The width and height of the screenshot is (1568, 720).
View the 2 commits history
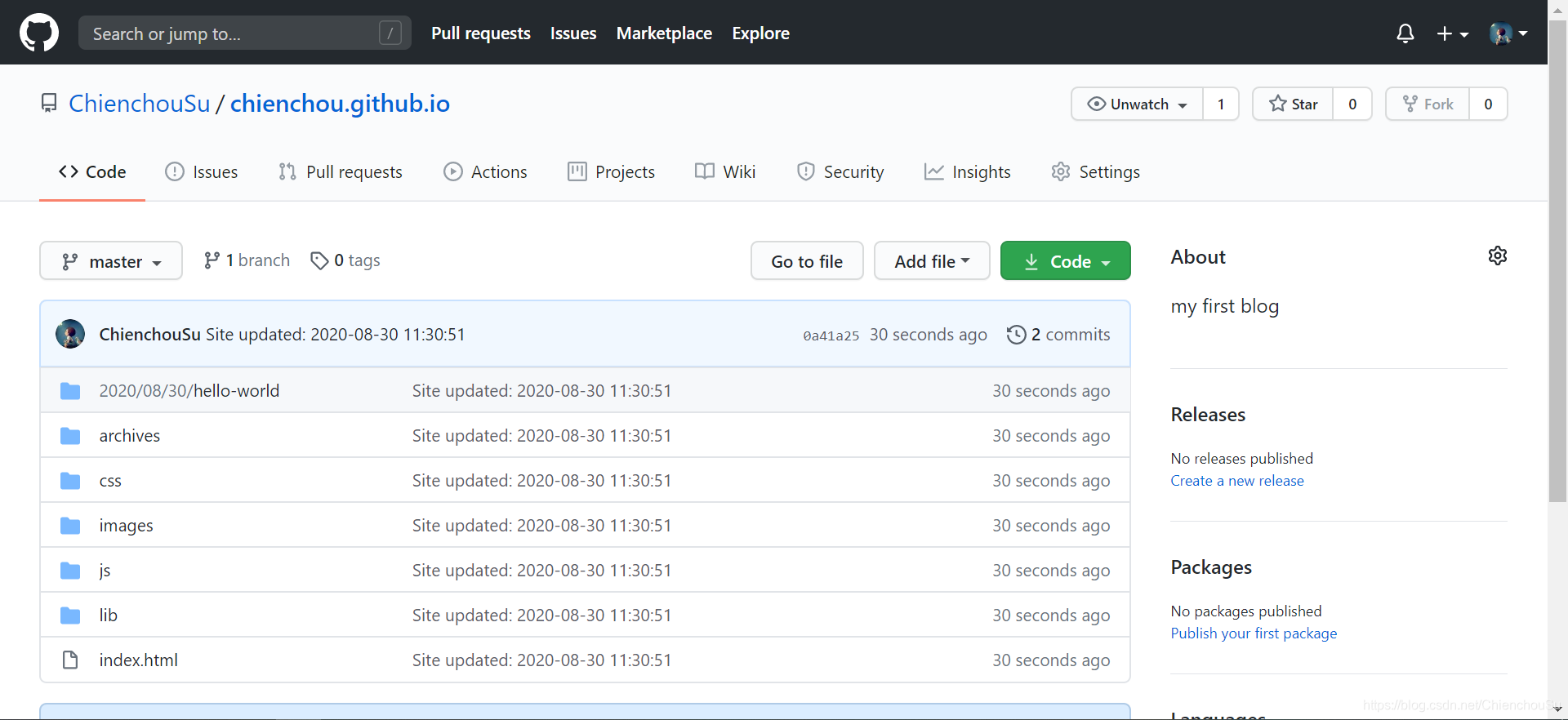(1058, 335)
